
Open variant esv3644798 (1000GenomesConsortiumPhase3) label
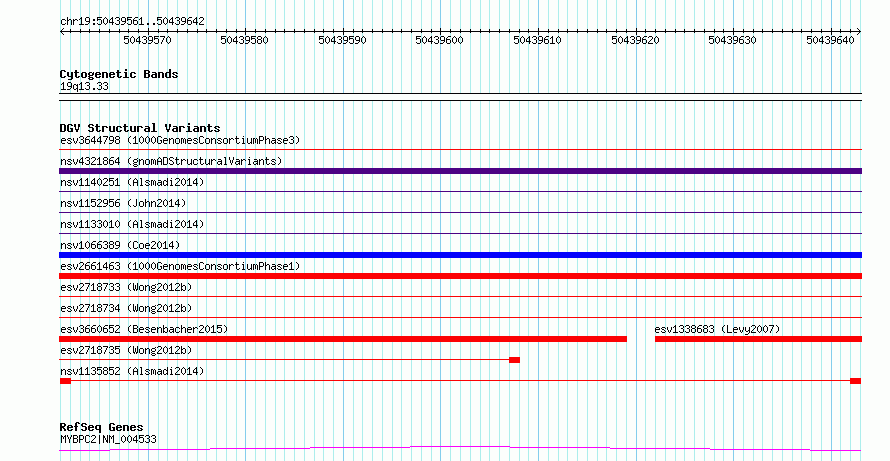pyautogui.click(x=180, y=140)
